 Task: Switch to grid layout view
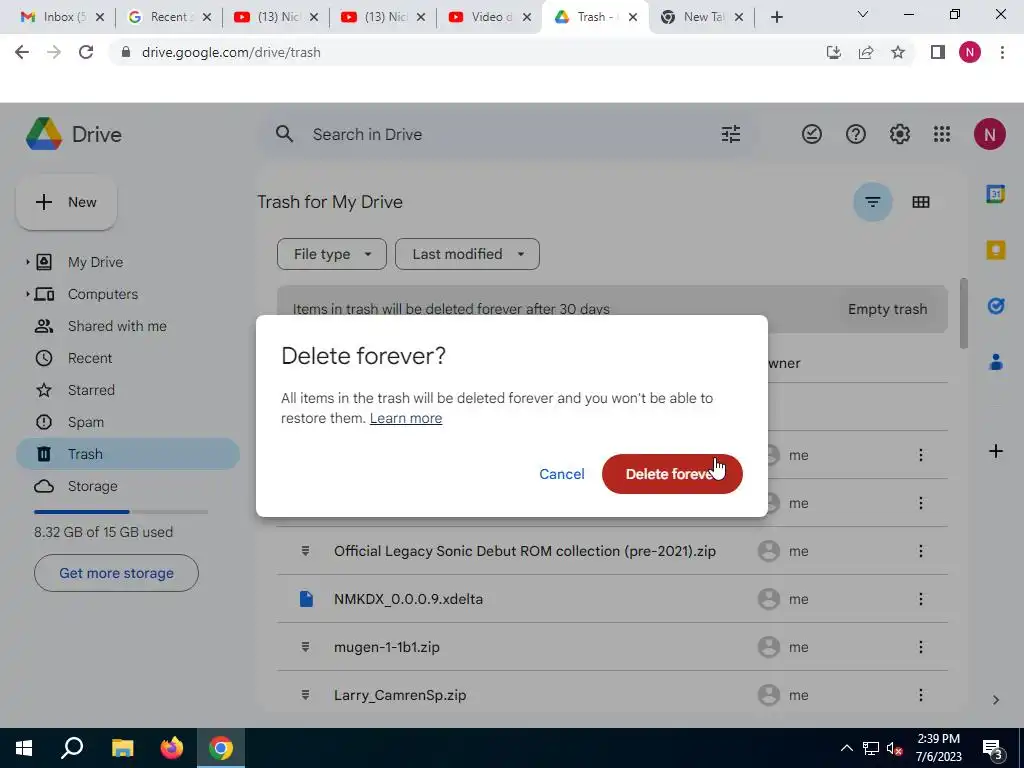point(921,202)
